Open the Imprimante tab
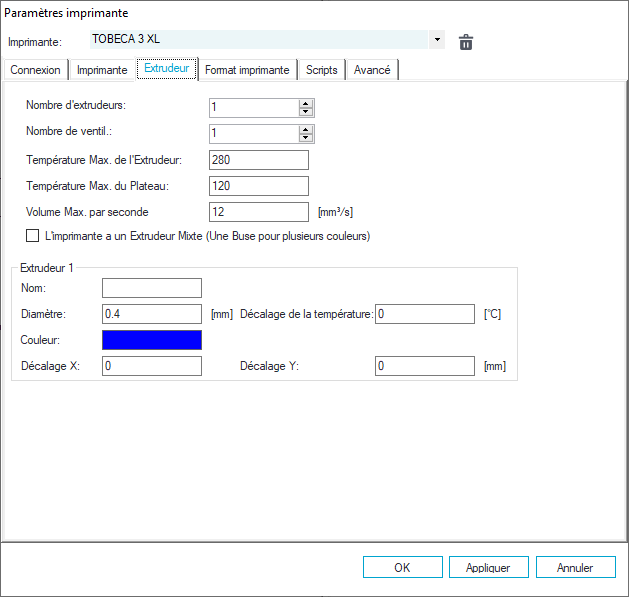The image size is (629, 597). (x=102, y=70)
